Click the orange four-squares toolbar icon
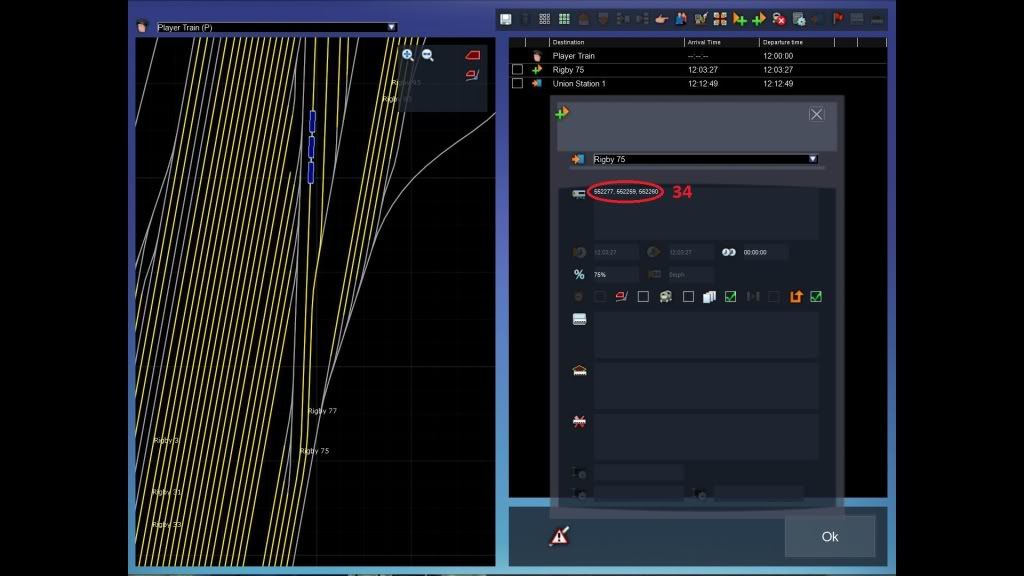Screen dimensions: 1024x576 [720, 19]
